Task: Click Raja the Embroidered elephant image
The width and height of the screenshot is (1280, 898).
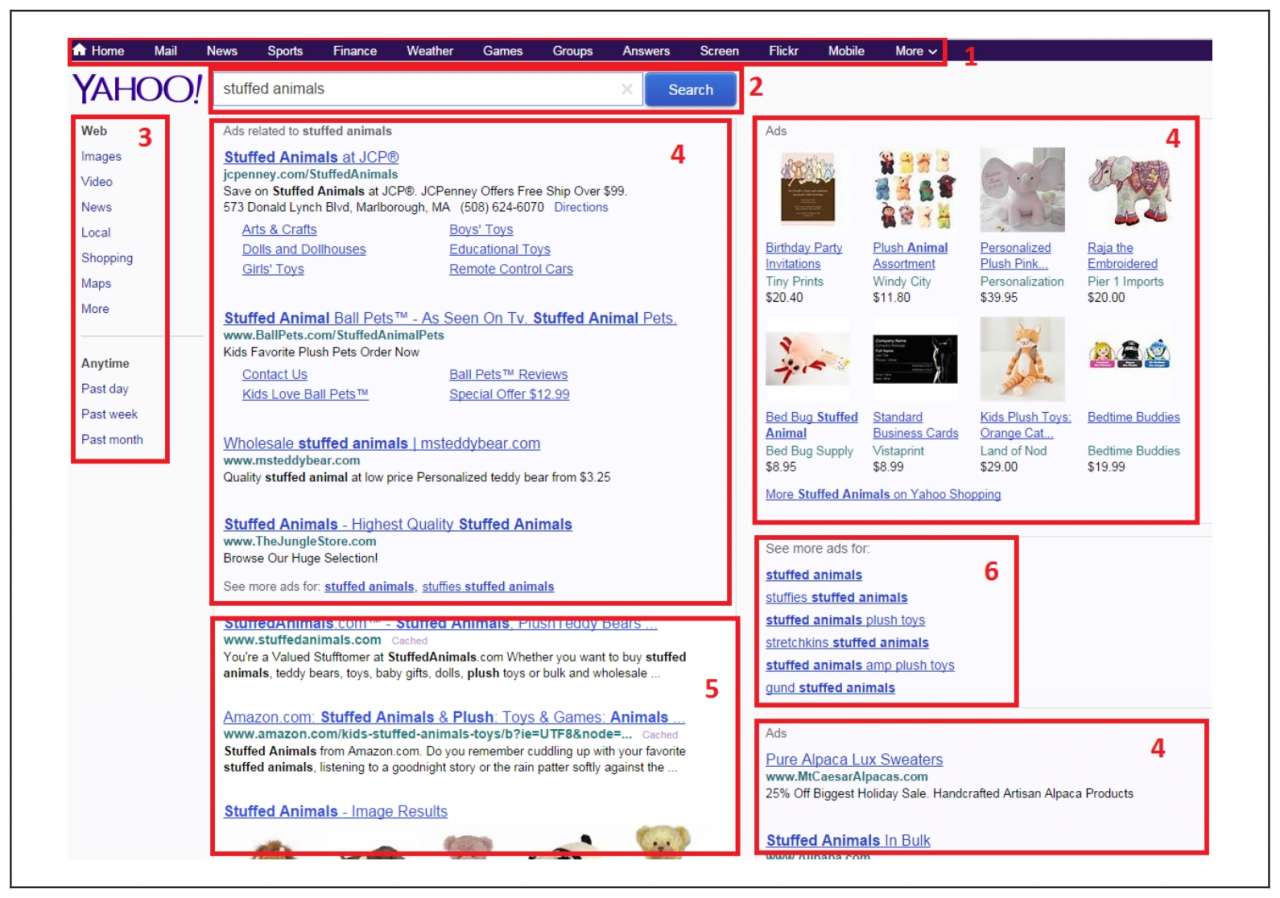Action: [x=1129, y=190]
